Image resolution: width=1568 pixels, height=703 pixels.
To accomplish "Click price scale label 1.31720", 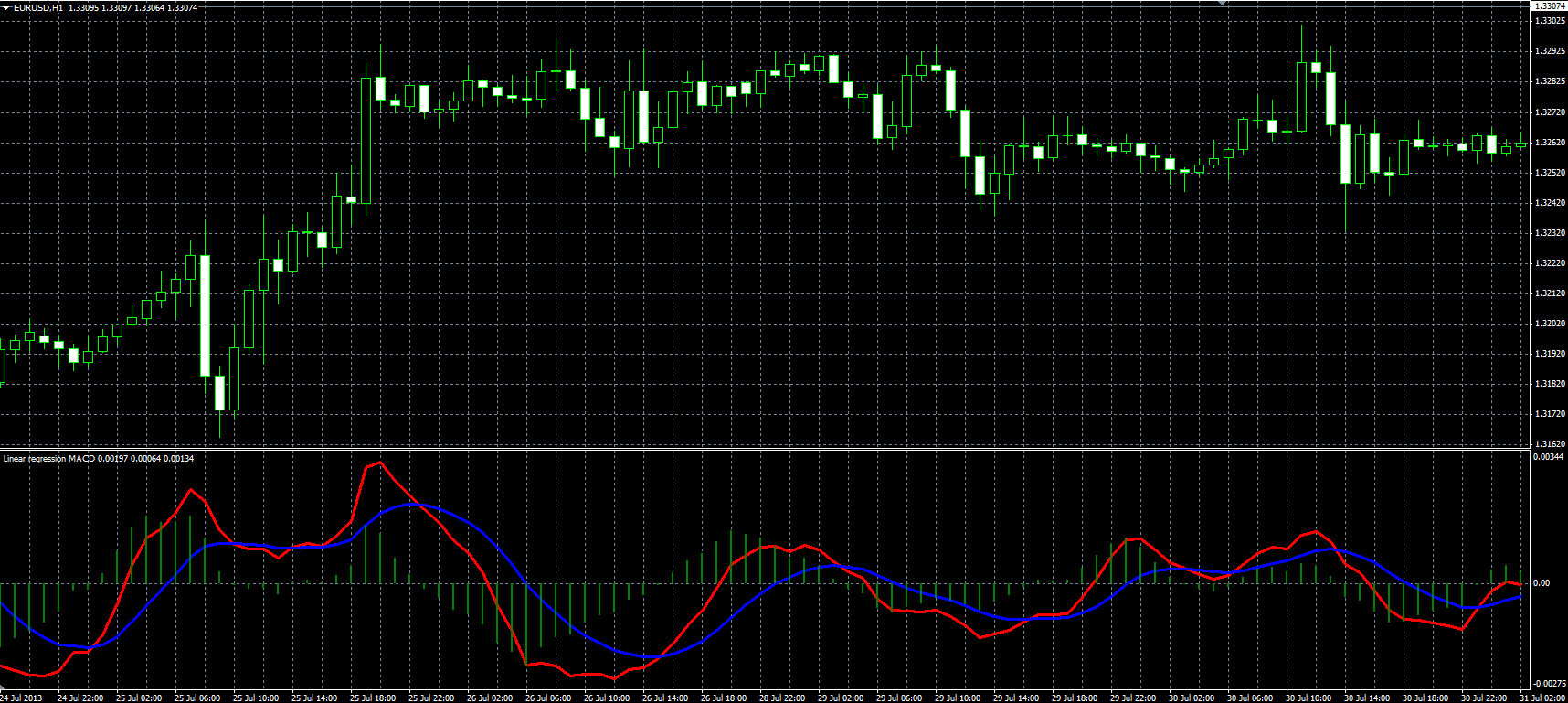I will [1549, 414].
